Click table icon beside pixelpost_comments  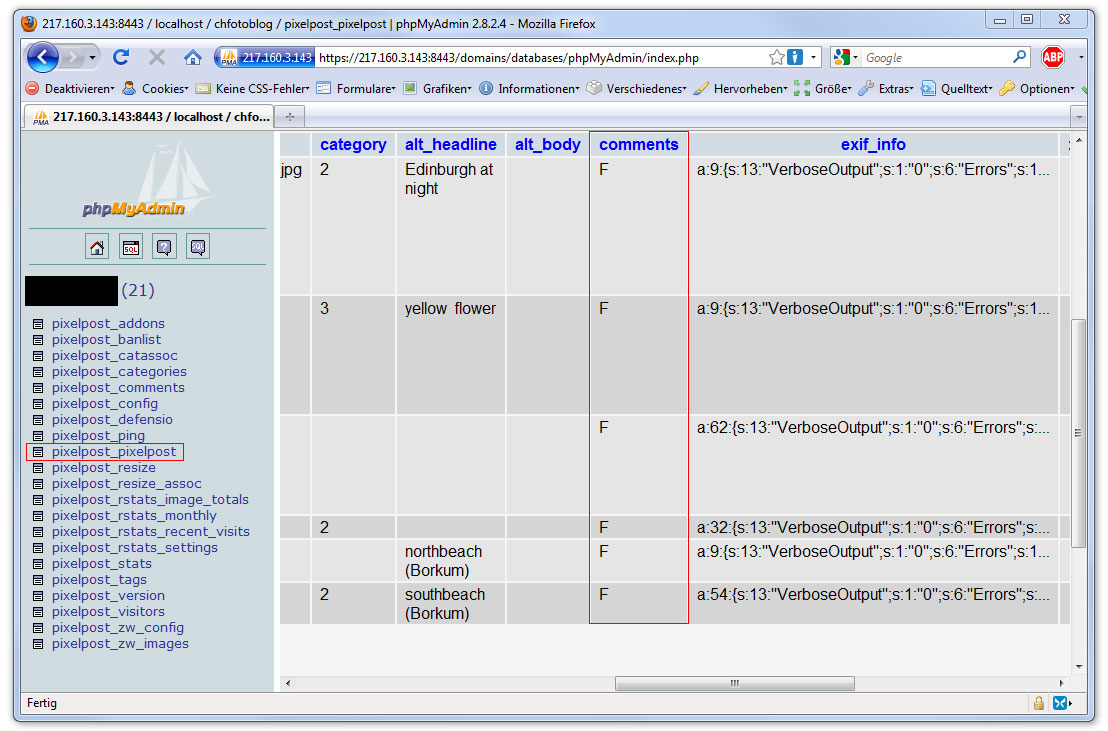[x=38, y=388]
